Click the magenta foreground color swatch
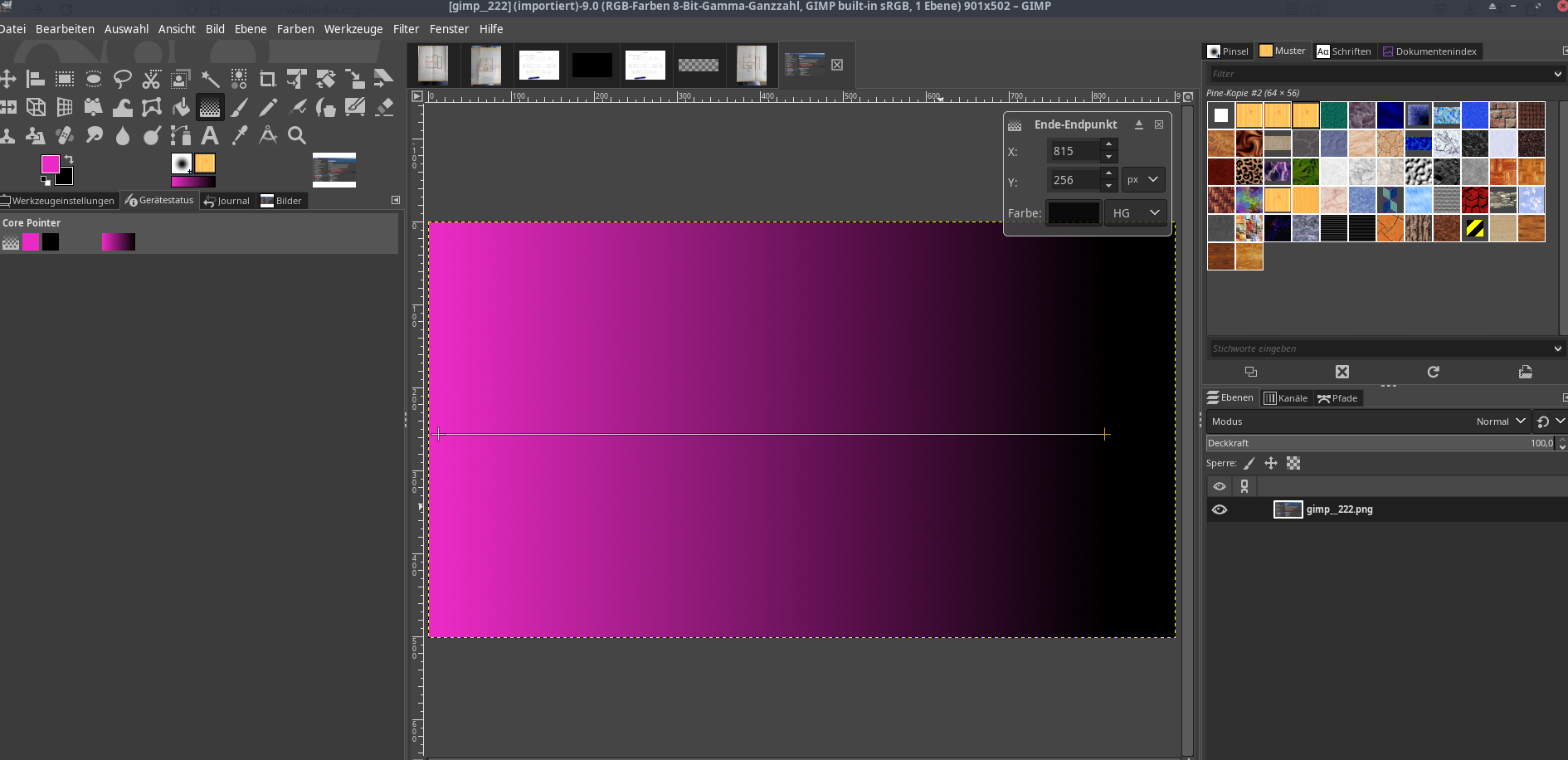Viewport: 1568px width, 760px height. point(50,163)
